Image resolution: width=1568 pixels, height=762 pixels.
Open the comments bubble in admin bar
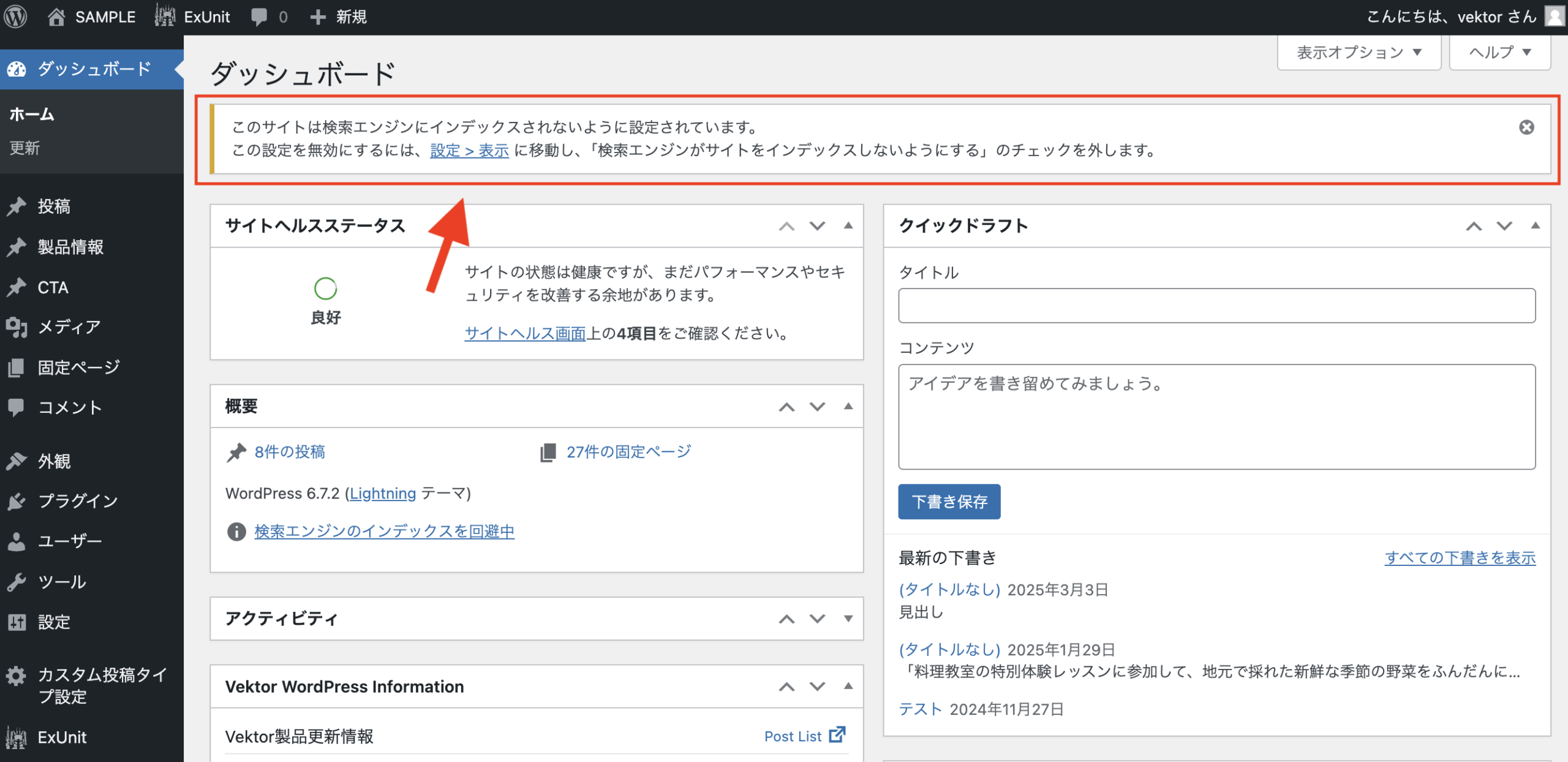259,17
